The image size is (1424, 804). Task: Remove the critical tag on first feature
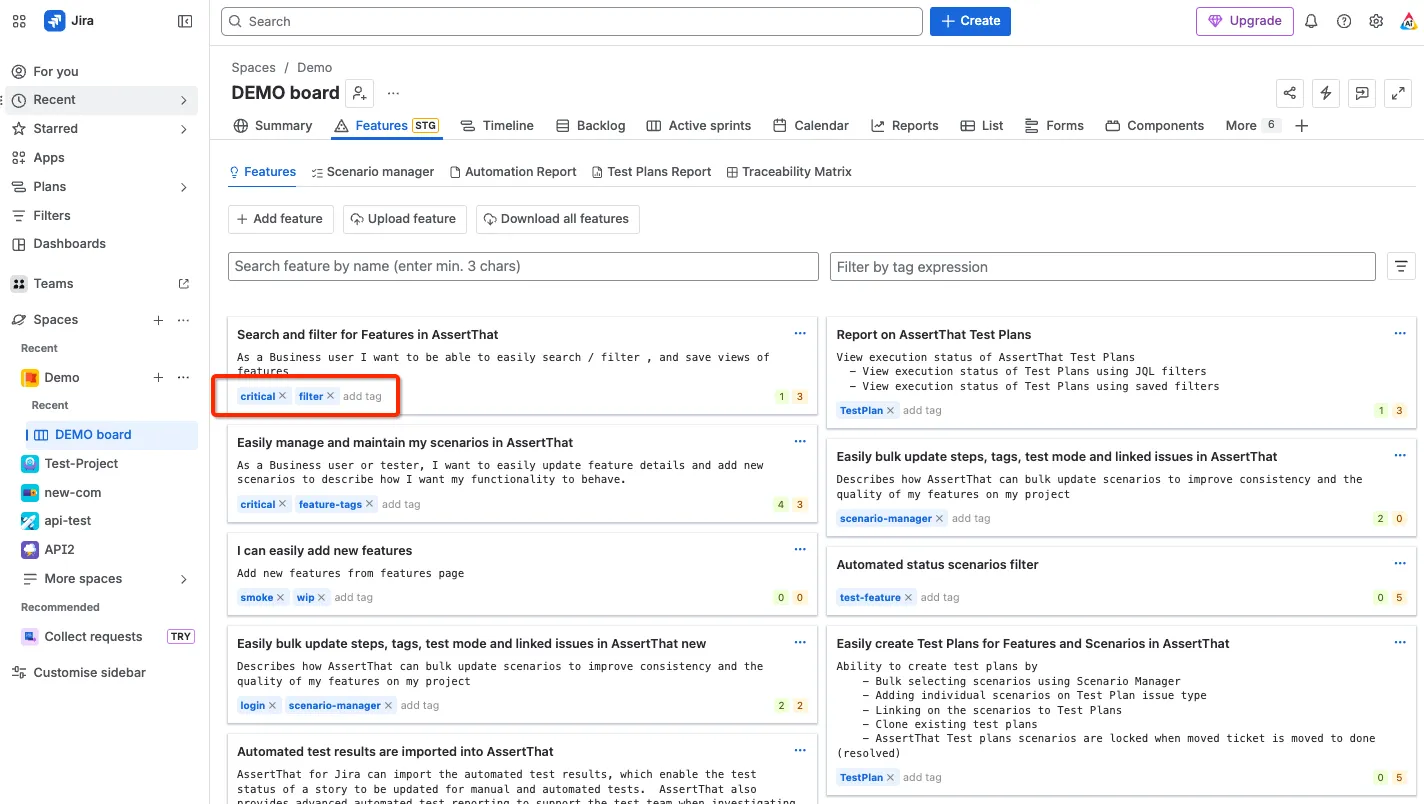(283, 396)
